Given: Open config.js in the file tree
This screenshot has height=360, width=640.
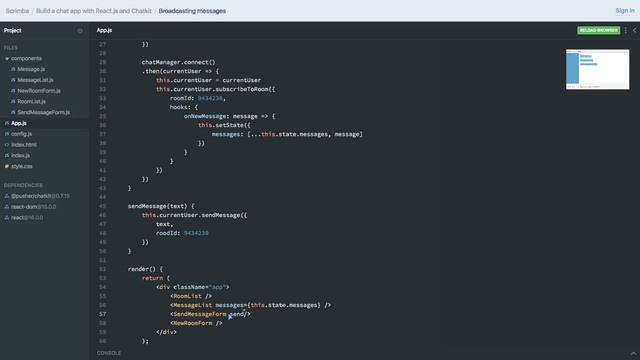Looking at the screenshot, I should tap(21, 134).
